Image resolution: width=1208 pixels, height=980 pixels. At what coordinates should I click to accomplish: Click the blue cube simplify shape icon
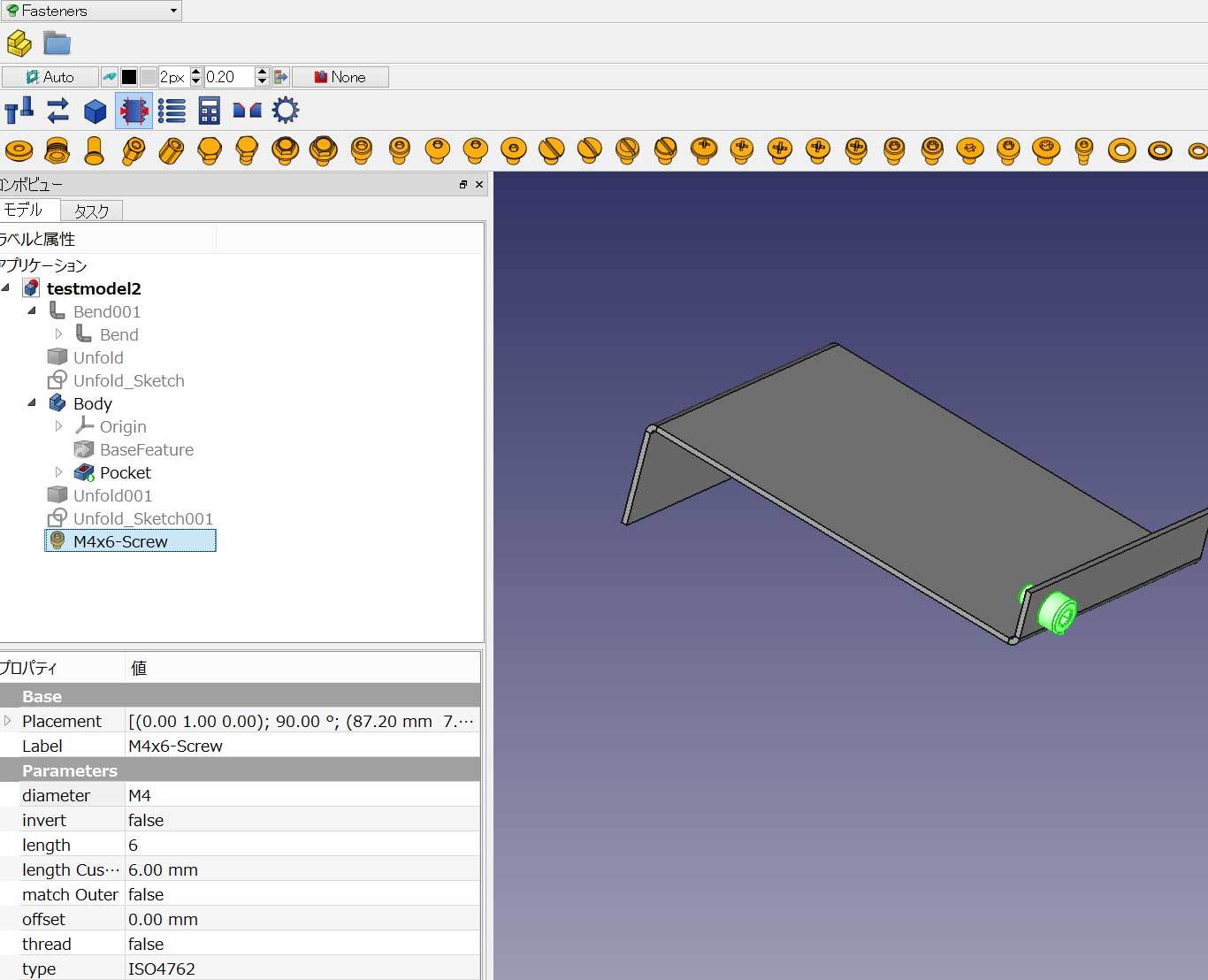[96, 111]
